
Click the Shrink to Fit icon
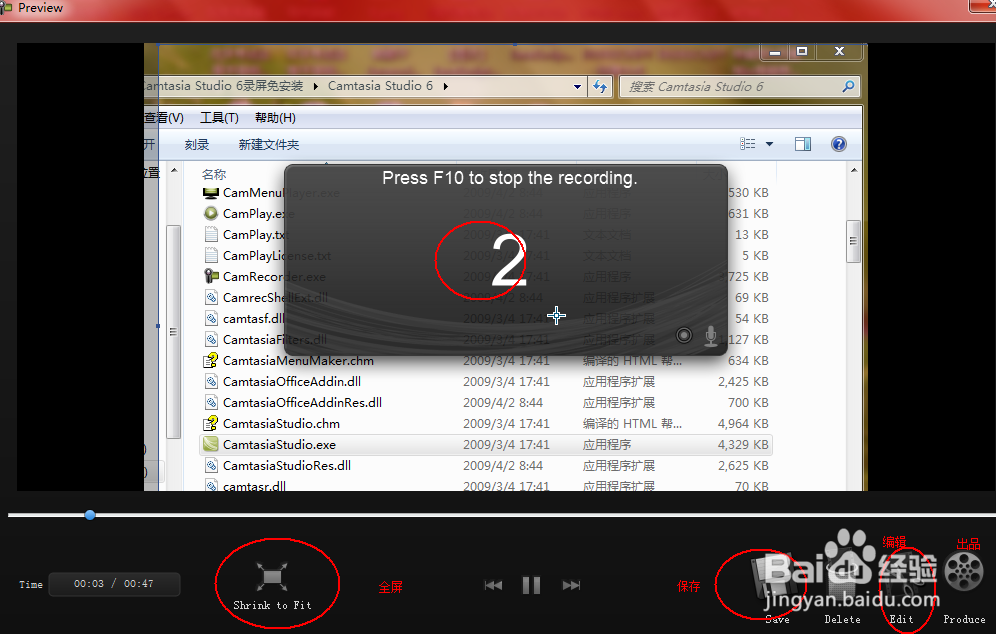point(272,577)
